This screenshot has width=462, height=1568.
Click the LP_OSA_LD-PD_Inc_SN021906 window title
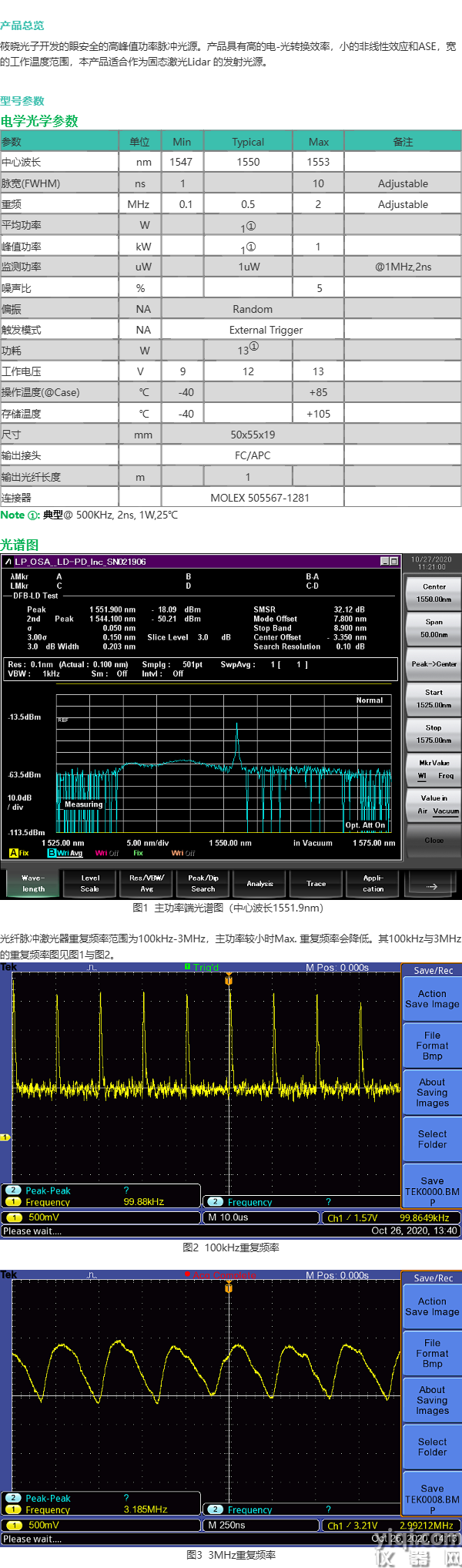pyautogui.click(x=80, y=562)
